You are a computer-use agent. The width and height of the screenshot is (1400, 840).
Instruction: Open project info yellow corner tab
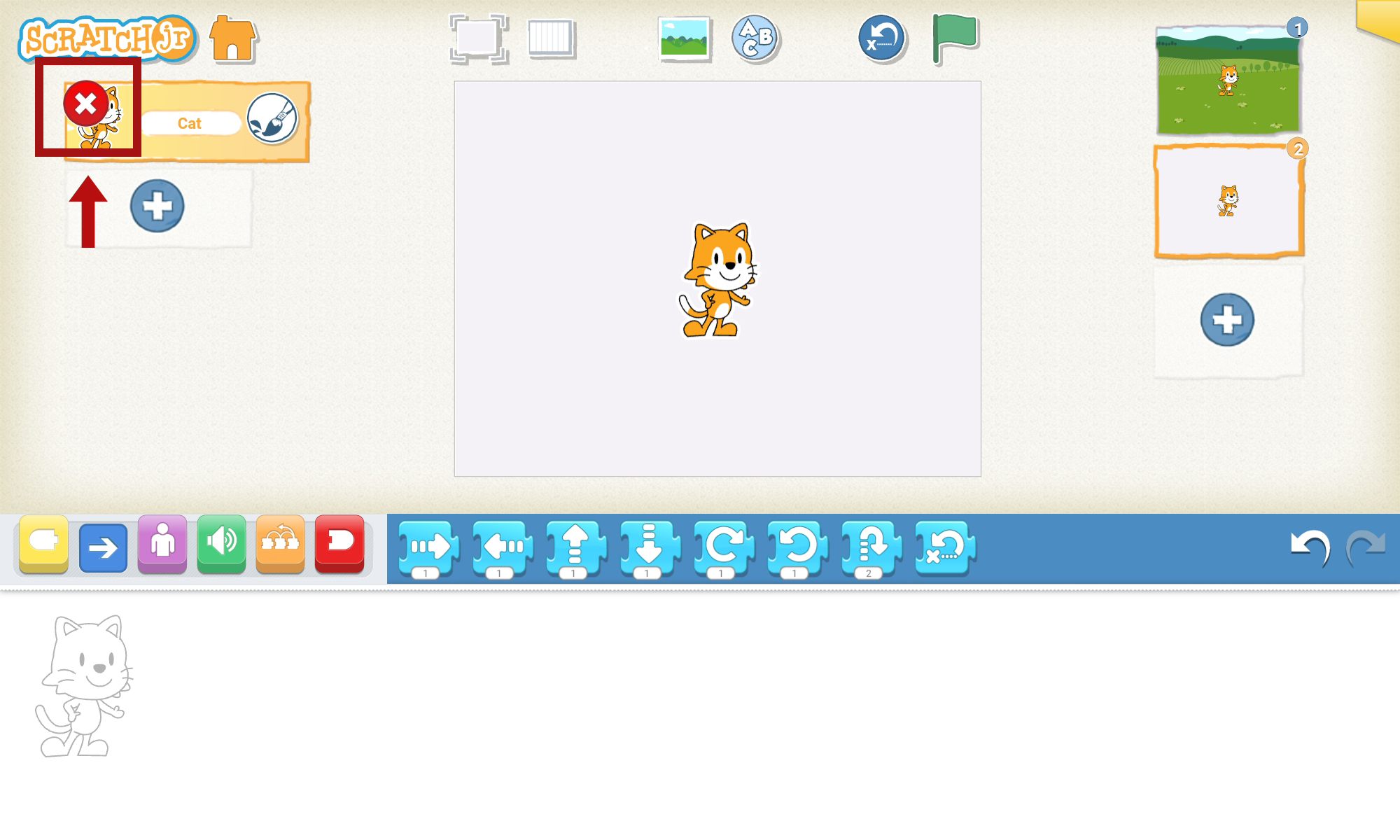click(x=1378, y=21)
